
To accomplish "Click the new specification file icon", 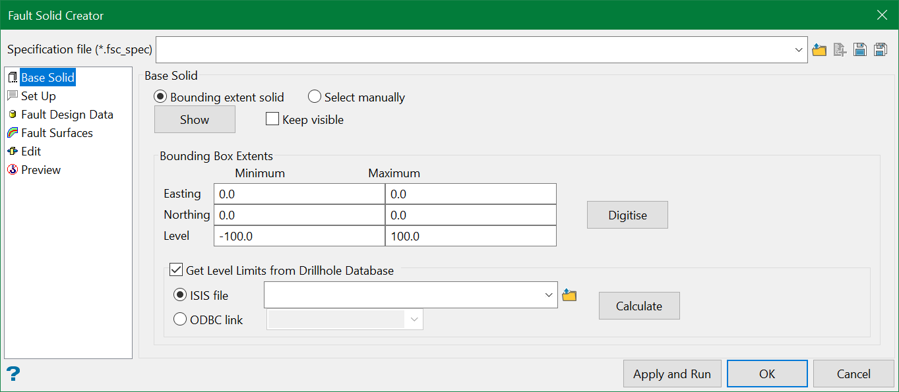I will (840, 50).
